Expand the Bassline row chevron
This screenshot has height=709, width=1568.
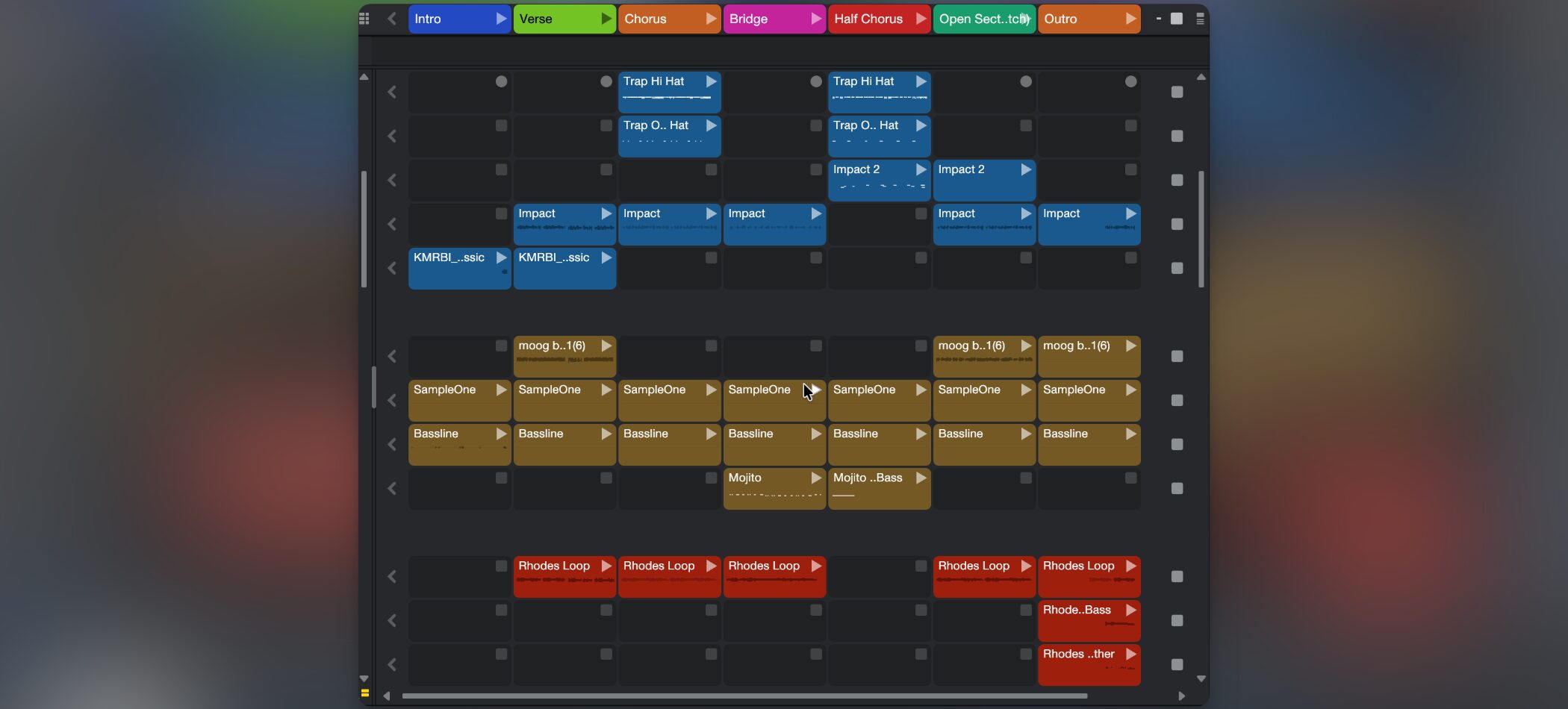click(x=392, y=444)
